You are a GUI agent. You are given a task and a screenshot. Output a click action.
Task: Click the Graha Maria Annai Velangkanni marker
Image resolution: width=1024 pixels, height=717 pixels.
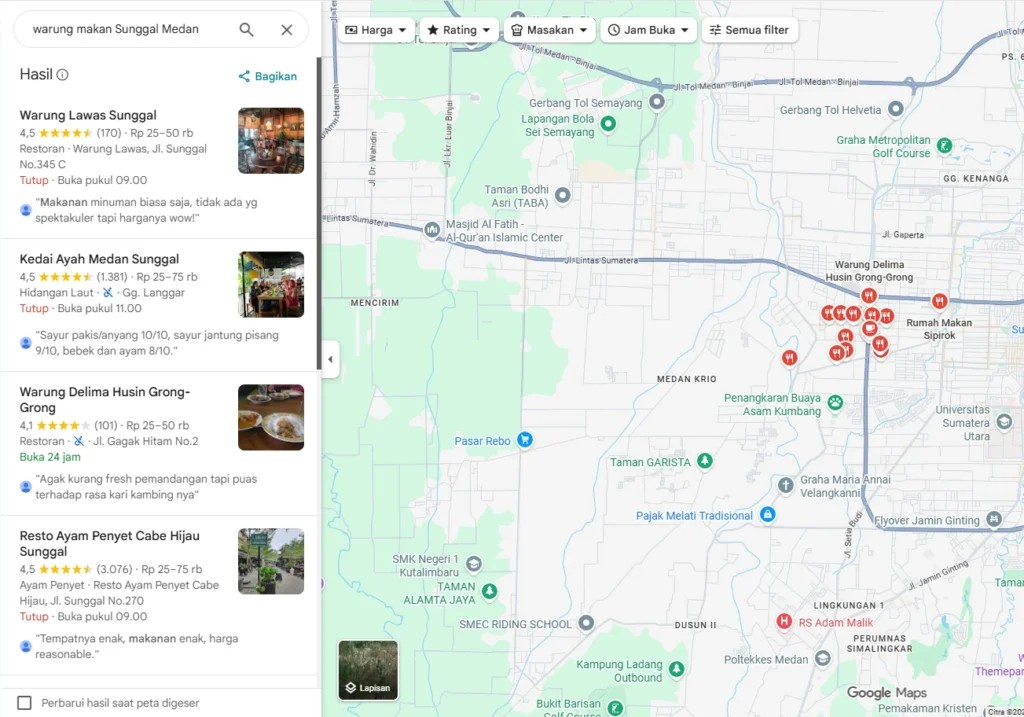(786, 485)
